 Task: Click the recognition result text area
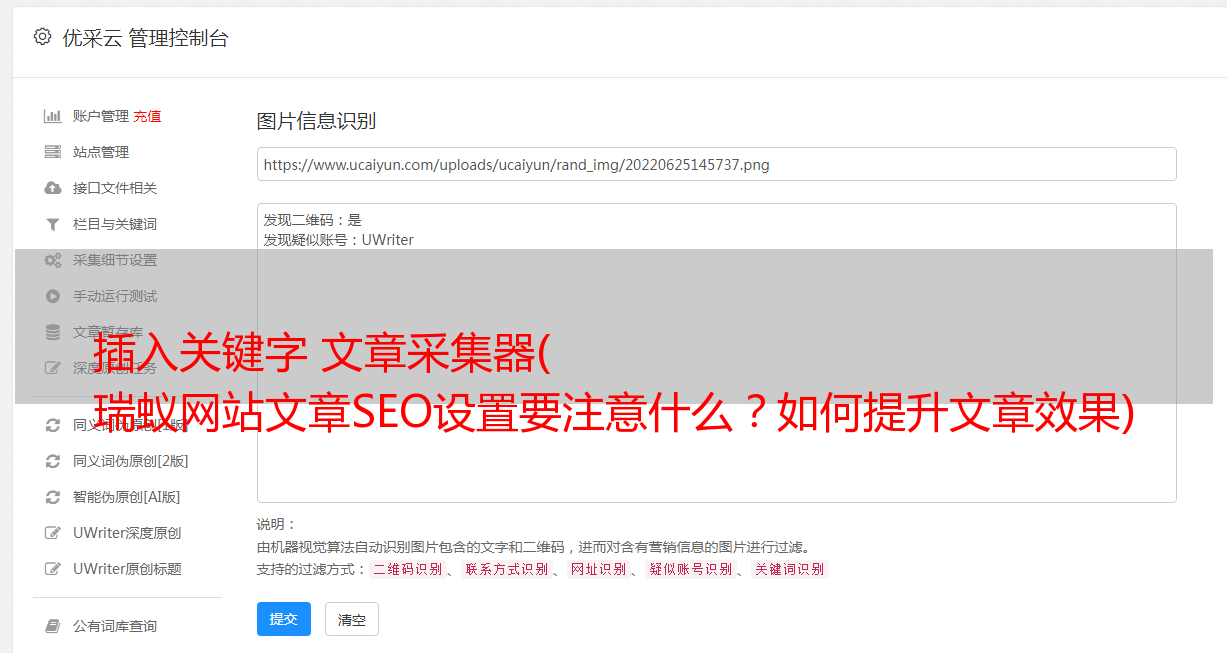(x=716, y=353)
